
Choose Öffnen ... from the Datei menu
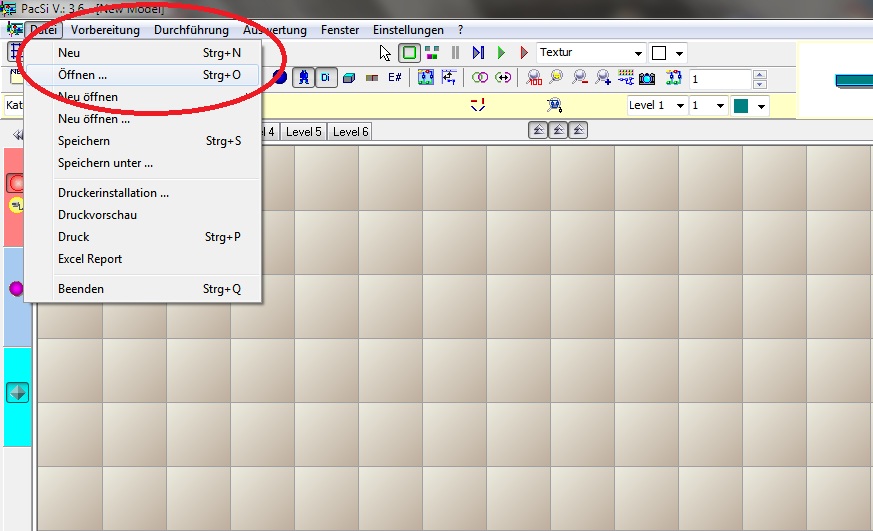(143, 75)
